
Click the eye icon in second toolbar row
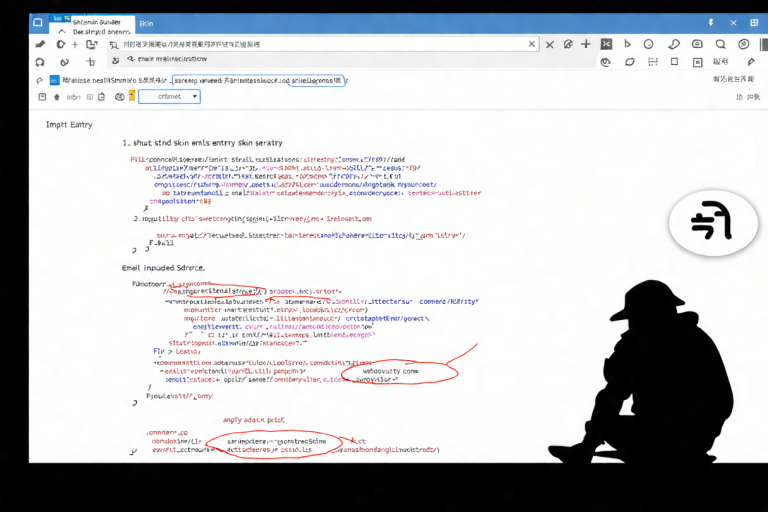tap(604, 62)
